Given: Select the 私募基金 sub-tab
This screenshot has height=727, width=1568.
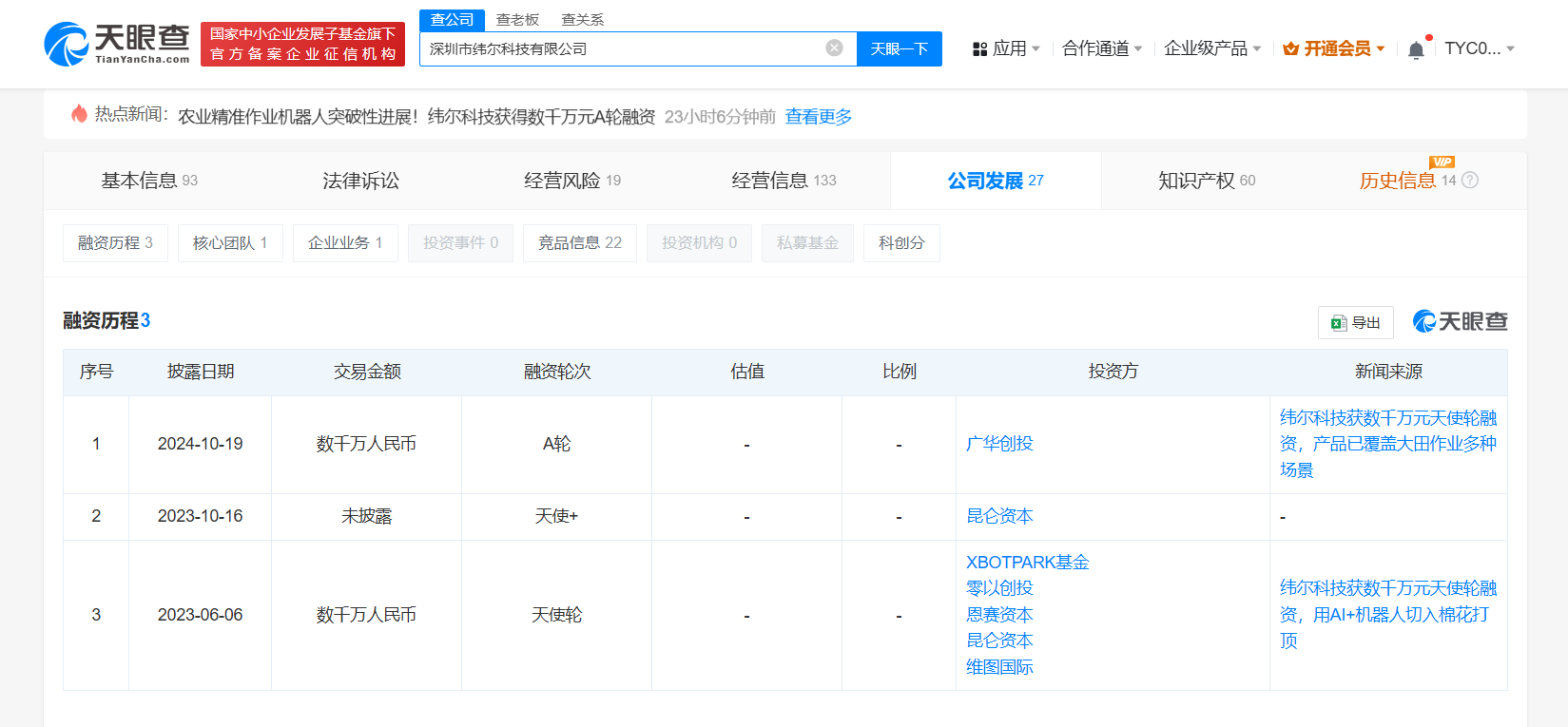Looking at the screenshot, I should click(x=807, y=243).
